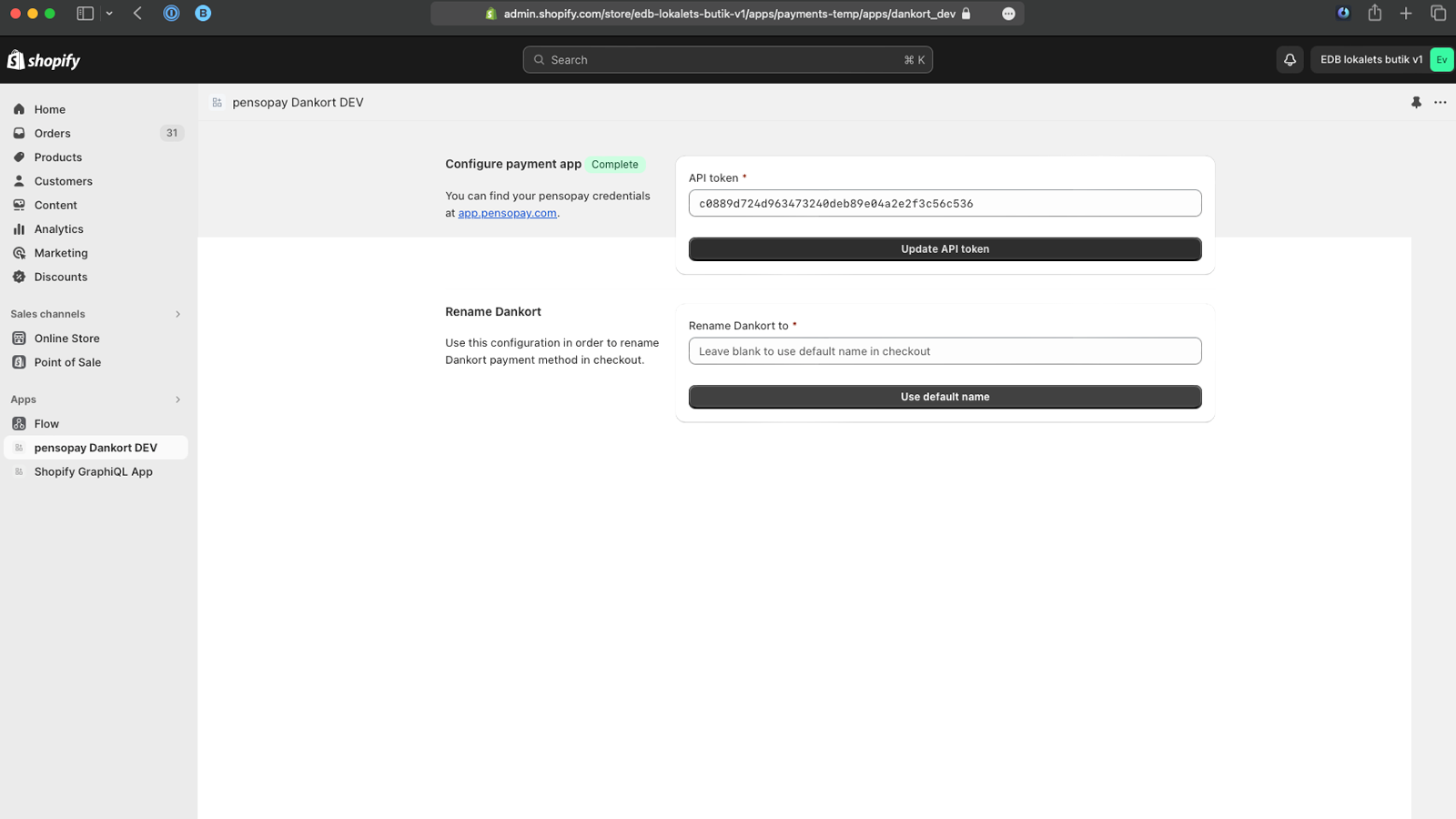This screenshot has height=819, width=1456.
Task: Open a new browser tab with the plus icon
Action: pos(1406,13)
